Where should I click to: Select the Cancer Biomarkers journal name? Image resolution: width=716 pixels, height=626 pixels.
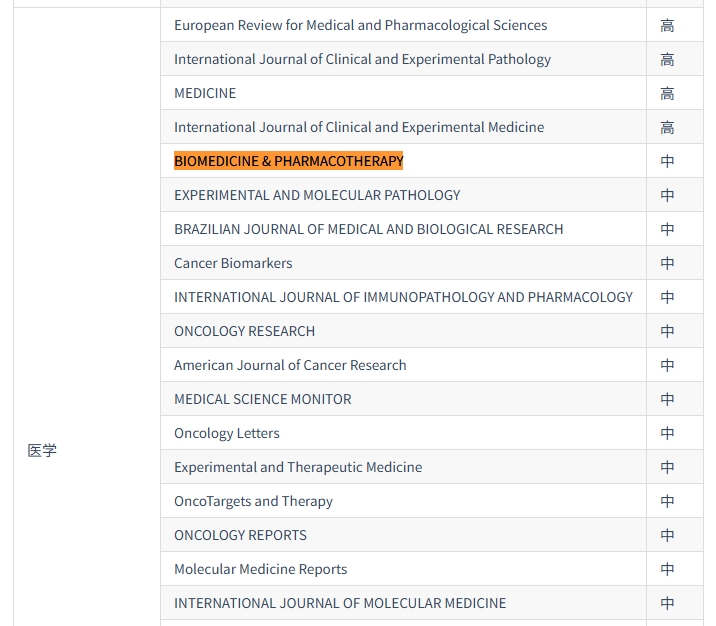click(x=233, y=263)
